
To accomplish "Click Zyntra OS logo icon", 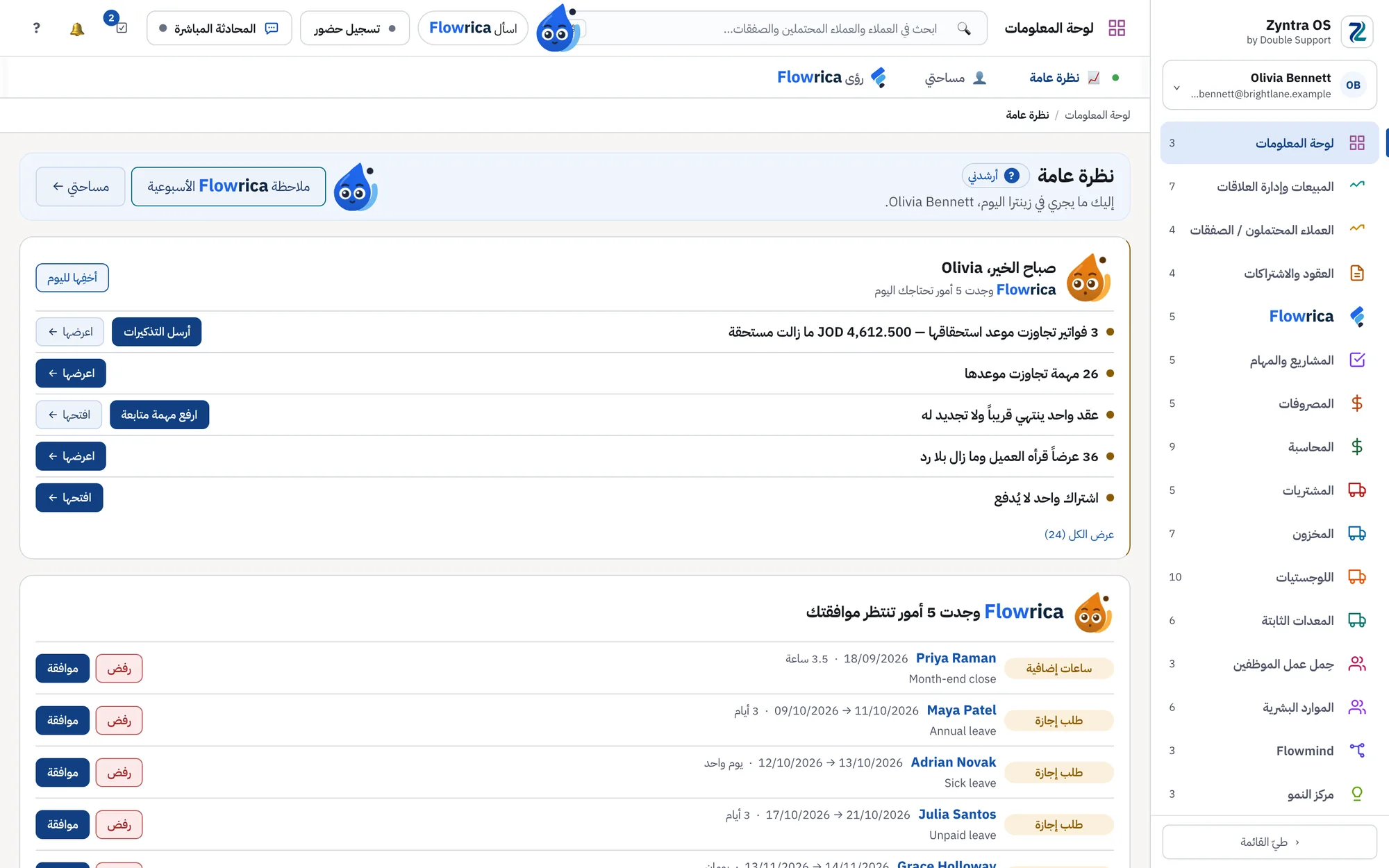I will 1356,32.
